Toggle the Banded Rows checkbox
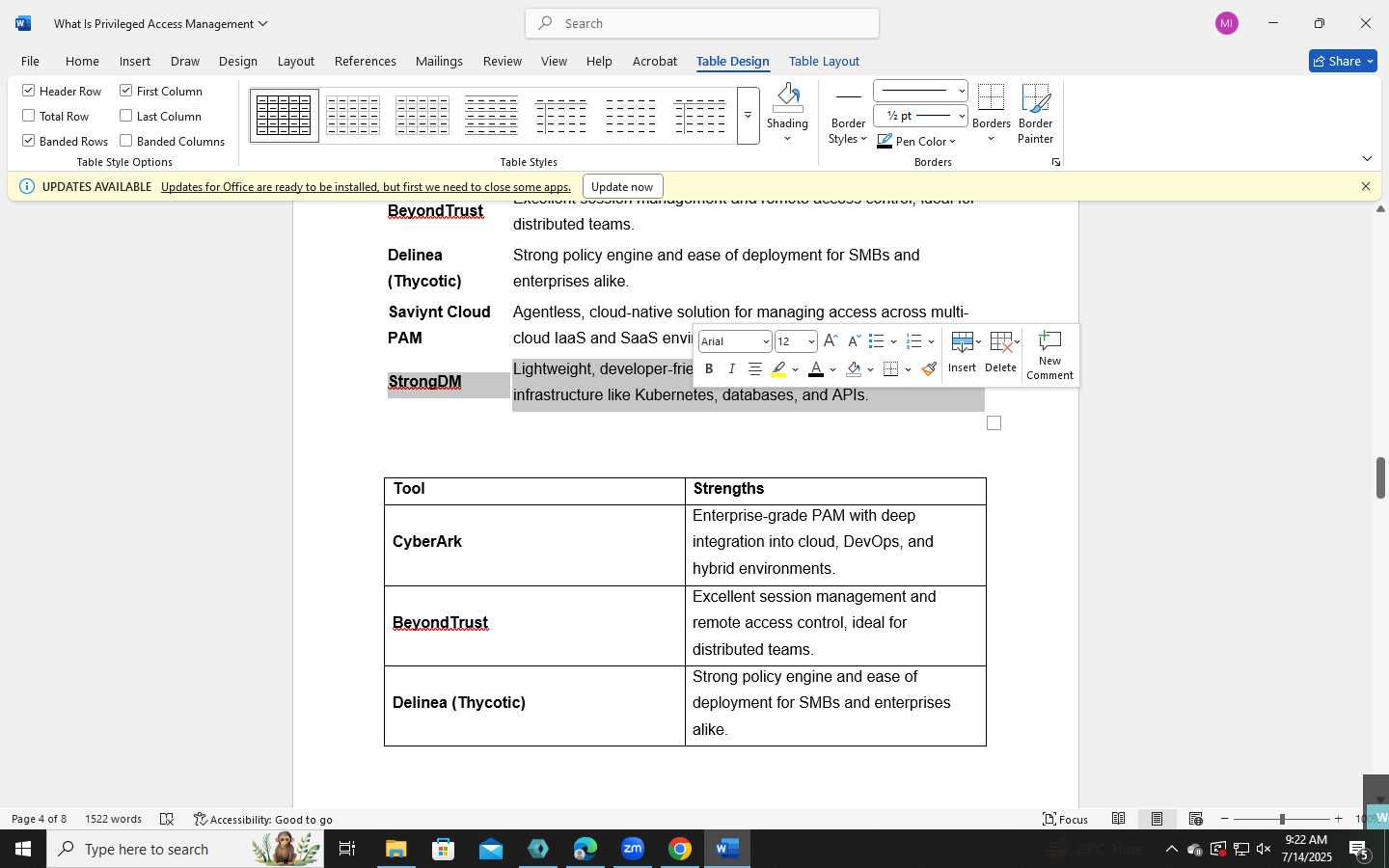Screen dimensions: 1389x868 coord(65,141)
